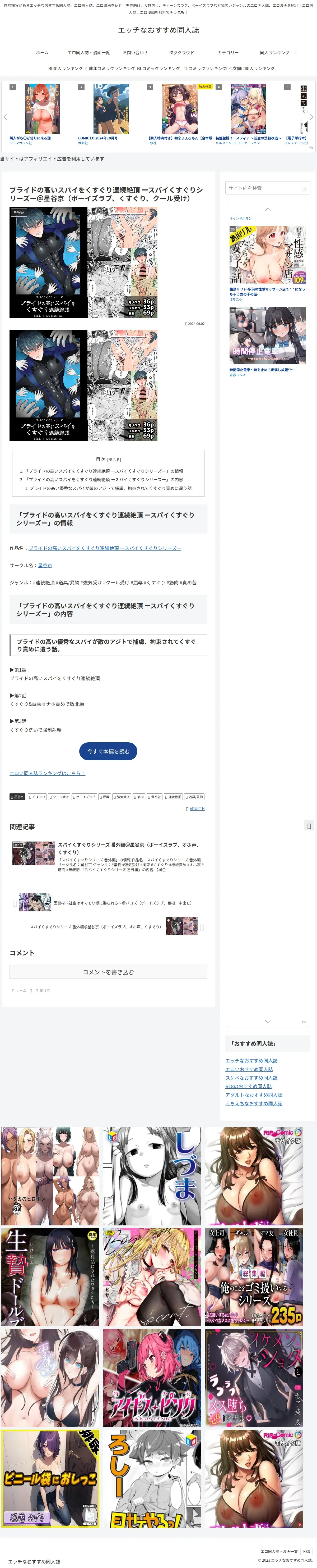The width and height of the screenshot is (317, 1568).
Task: Open the タグクラウド menu item
Action: (x=181, y=52)
